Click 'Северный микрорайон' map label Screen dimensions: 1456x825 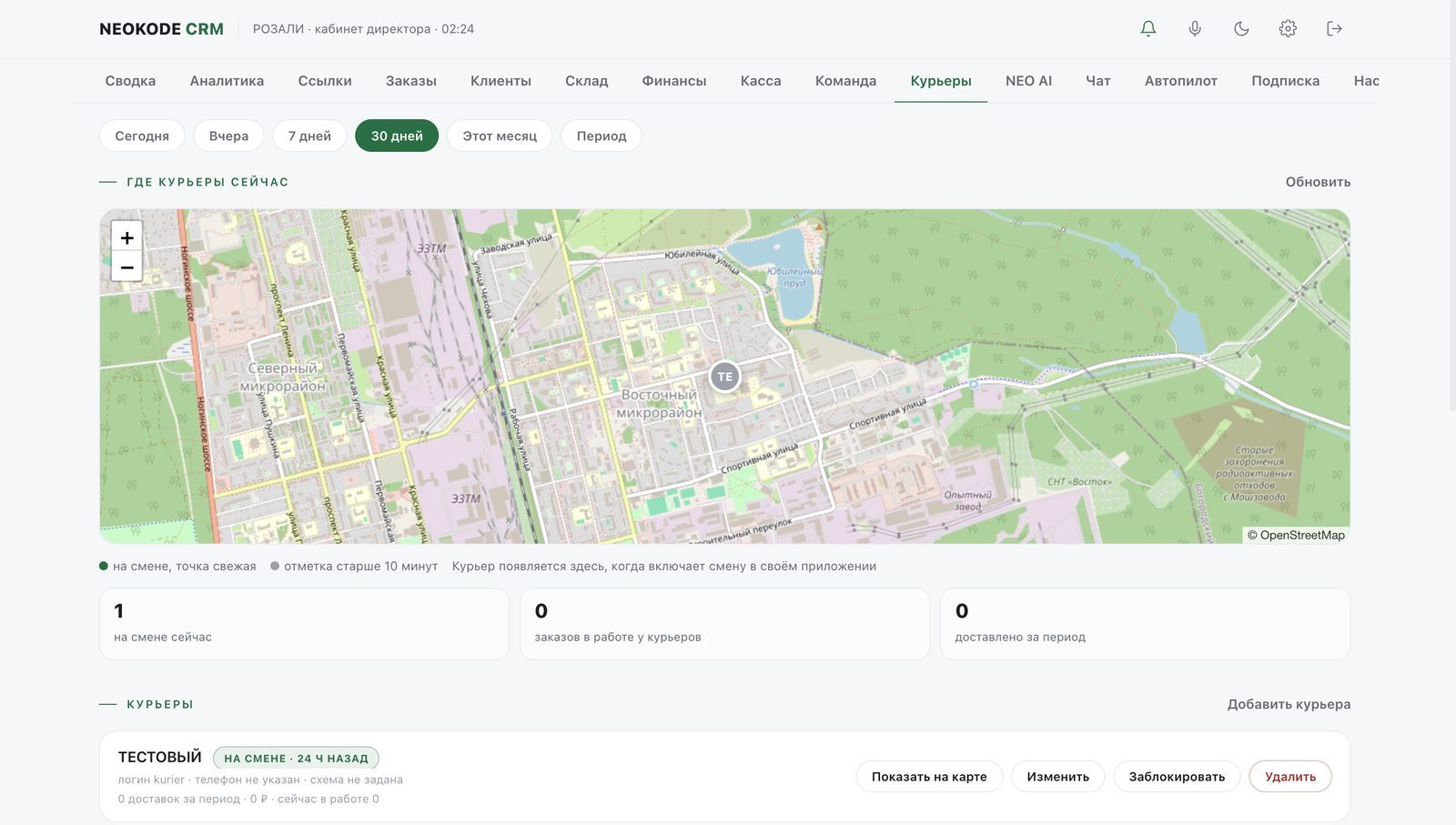(x=283, y=377)
